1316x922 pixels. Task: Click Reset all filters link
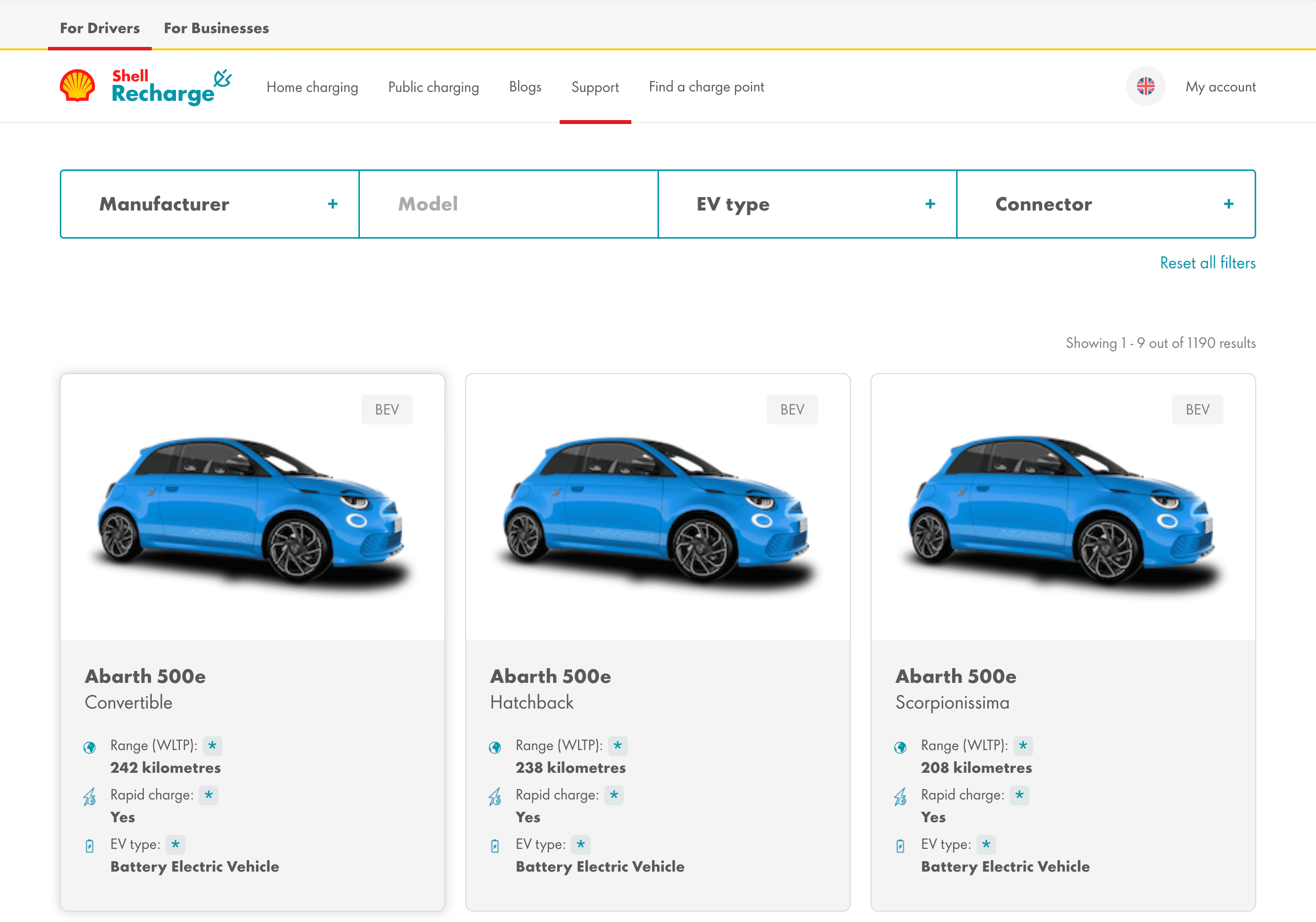1208,263
